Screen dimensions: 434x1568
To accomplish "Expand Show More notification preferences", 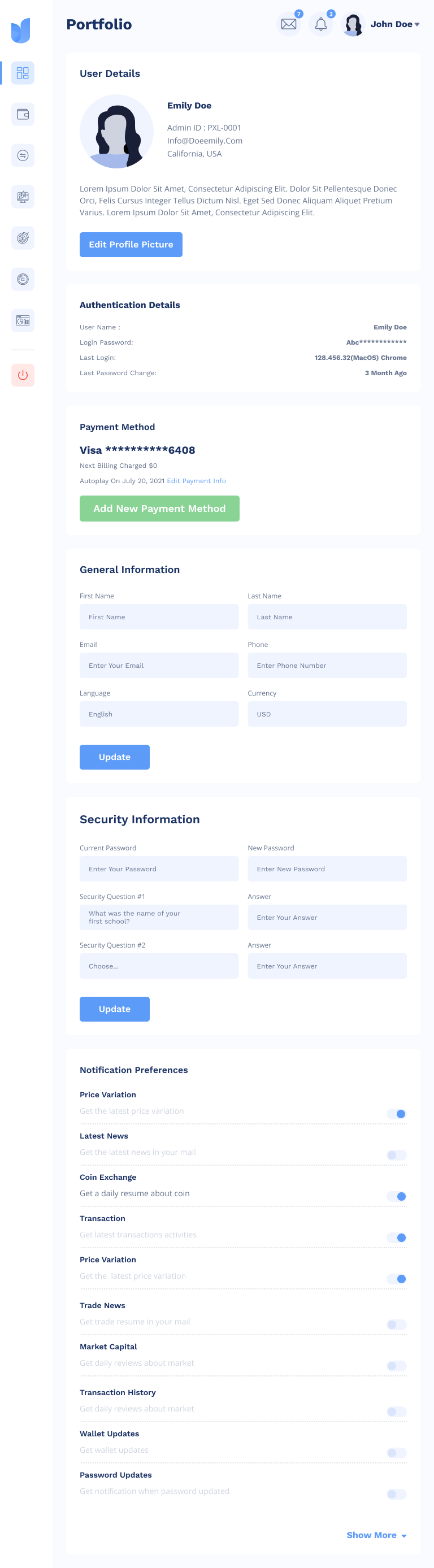I will pos(376,1535).
